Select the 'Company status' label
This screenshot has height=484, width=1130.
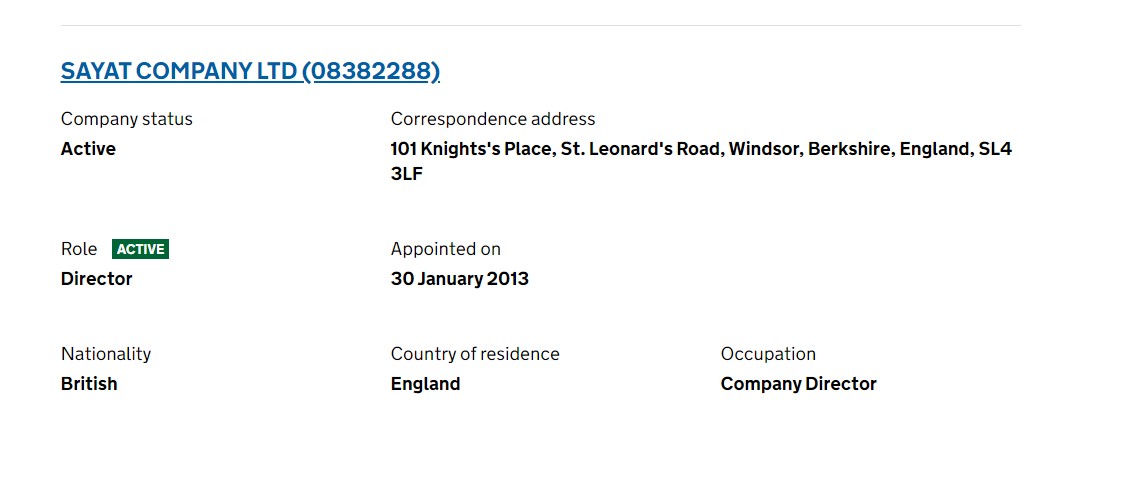coord(127,119)
